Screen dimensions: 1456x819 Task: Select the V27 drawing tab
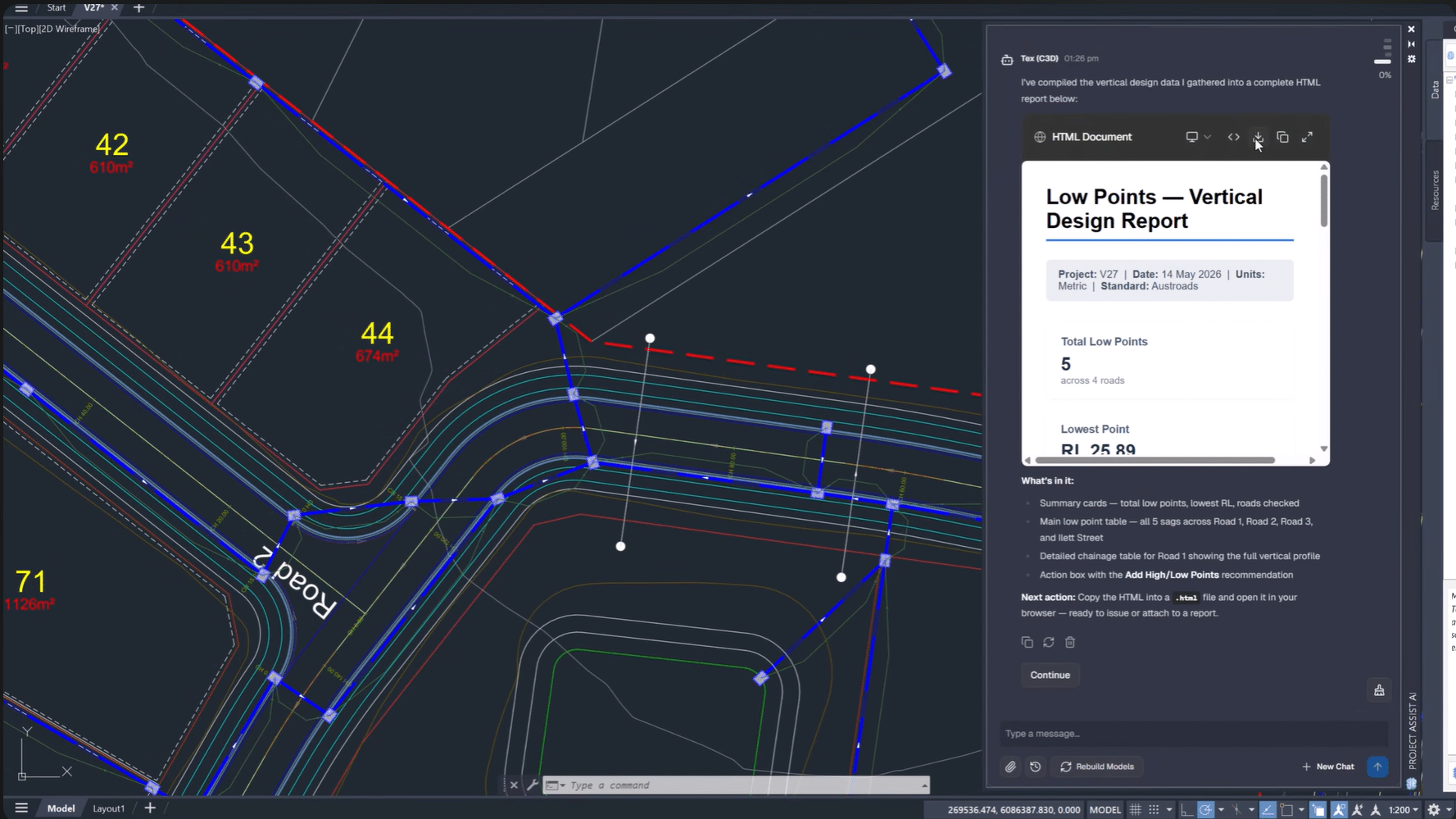click(93, 7)
